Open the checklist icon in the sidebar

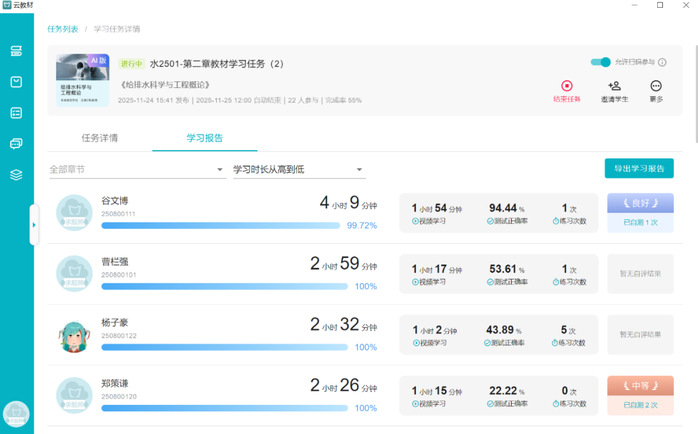pyautogui.click(x=16, y=113)
